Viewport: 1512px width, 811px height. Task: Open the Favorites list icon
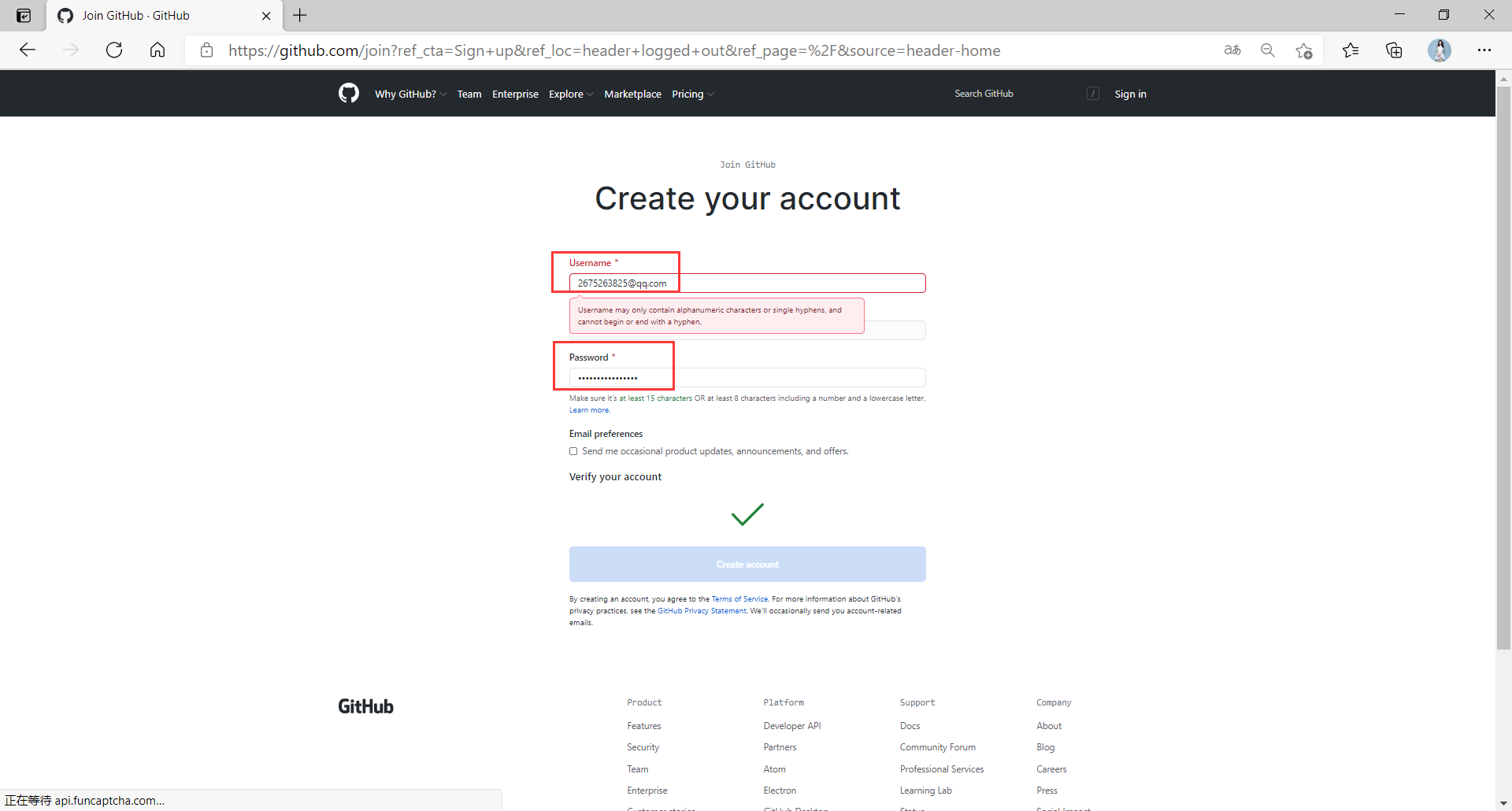point(1351,50)
